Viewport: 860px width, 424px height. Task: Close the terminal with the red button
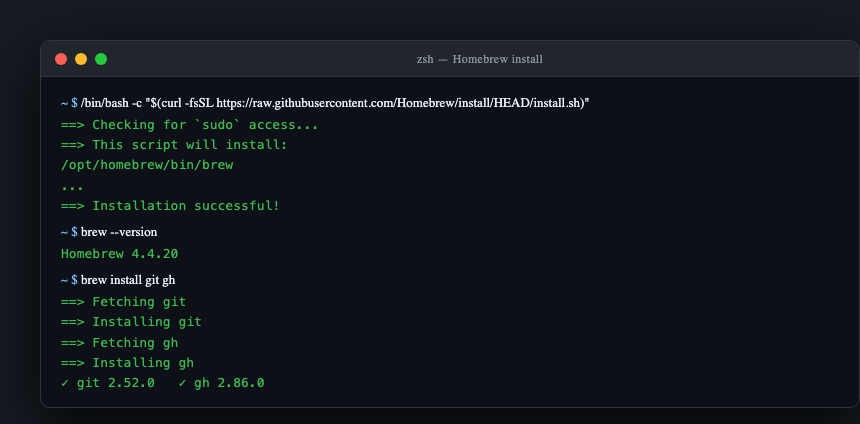[61, 59]
